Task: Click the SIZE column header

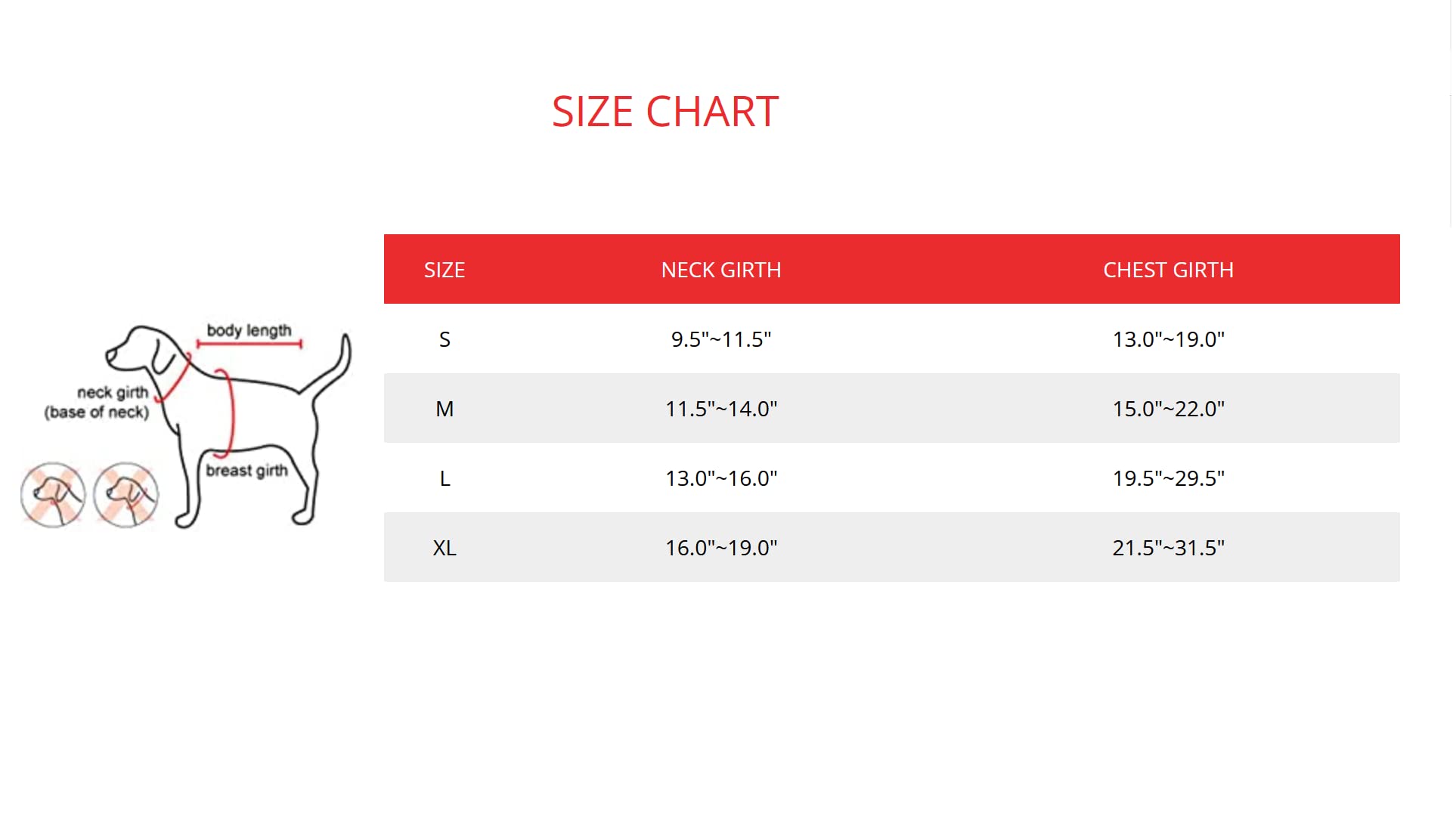Action: tap(445, 270)
